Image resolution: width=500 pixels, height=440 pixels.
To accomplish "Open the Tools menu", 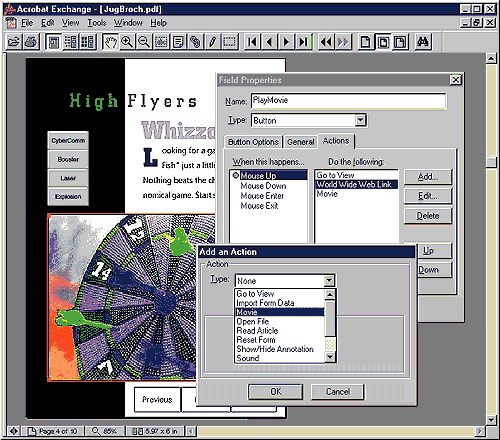I will pos(97,23).
